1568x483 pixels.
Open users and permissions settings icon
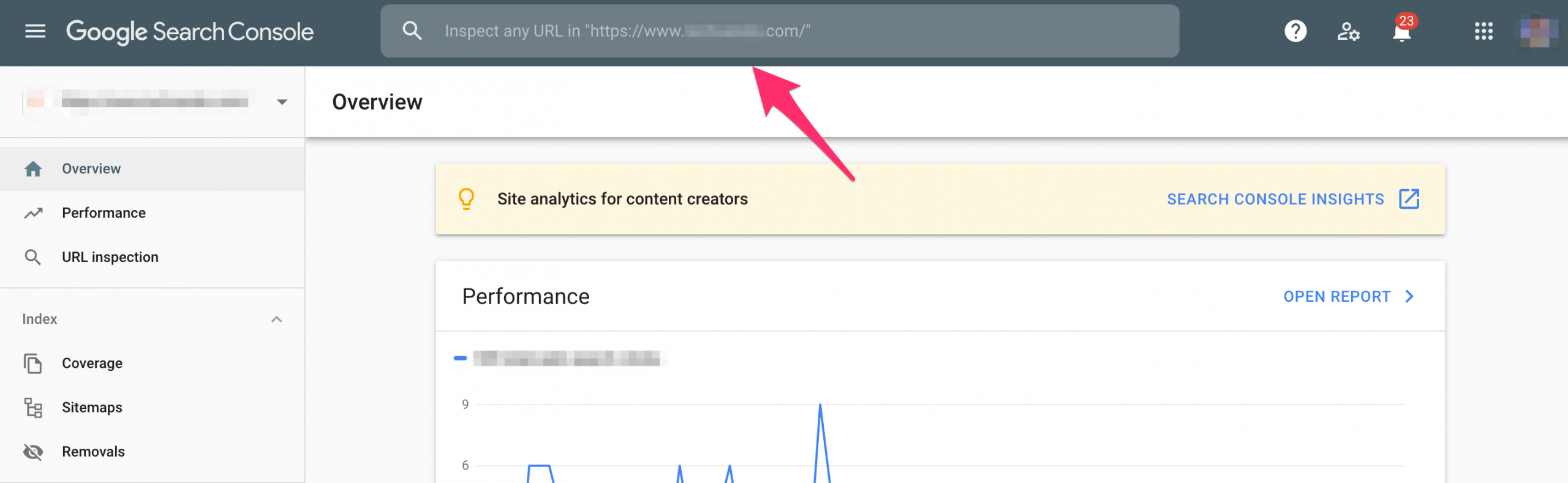click(1347, 31)
